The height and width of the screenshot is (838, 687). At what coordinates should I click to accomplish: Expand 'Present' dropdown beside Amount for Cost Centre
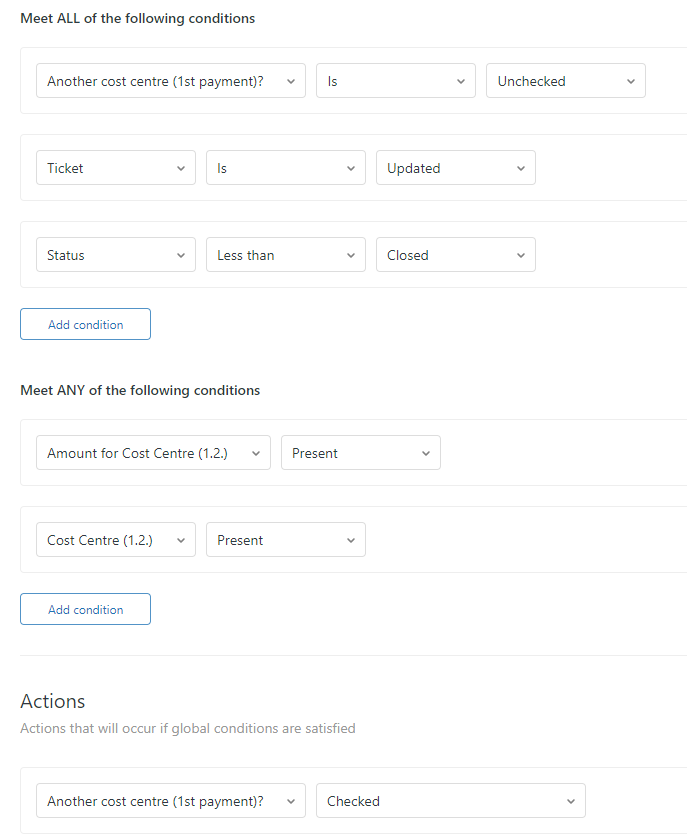360,453
